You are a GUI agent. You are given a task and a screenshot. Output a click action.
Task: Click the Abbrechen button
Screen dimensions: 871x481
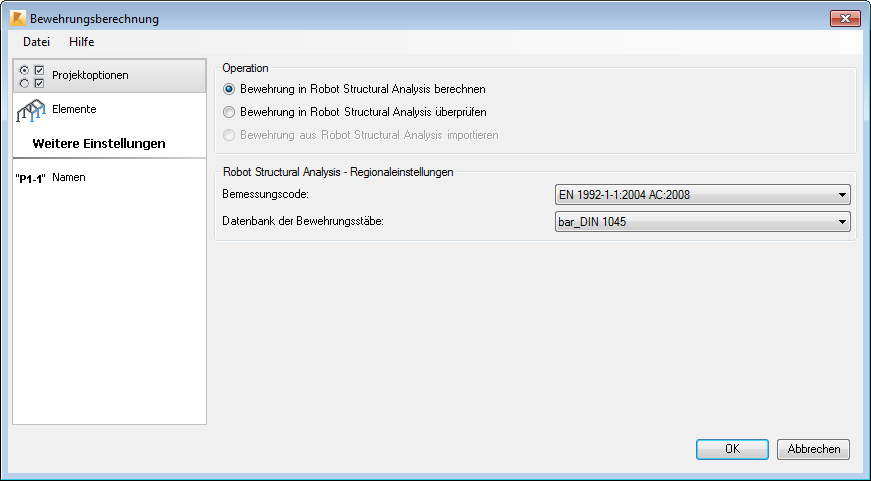(813, 449)
